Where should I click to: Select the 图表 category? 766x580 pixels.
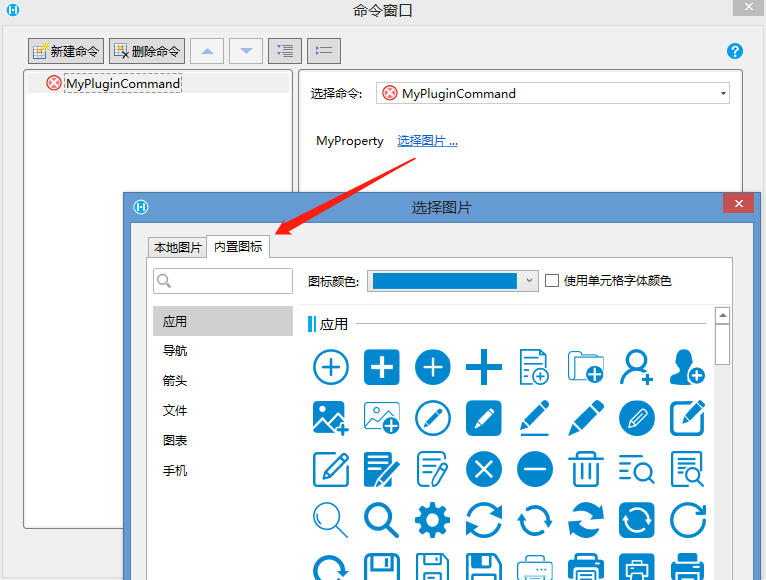click(x=175, y=440)
